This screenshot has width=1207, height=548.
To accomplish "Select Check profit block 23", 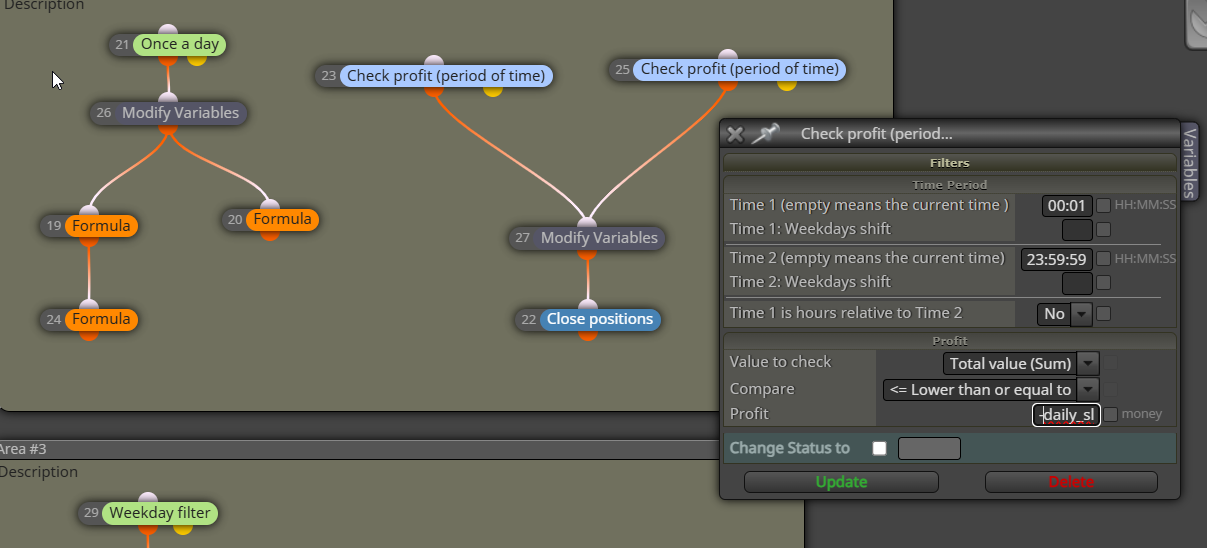I will coord(445,76).
